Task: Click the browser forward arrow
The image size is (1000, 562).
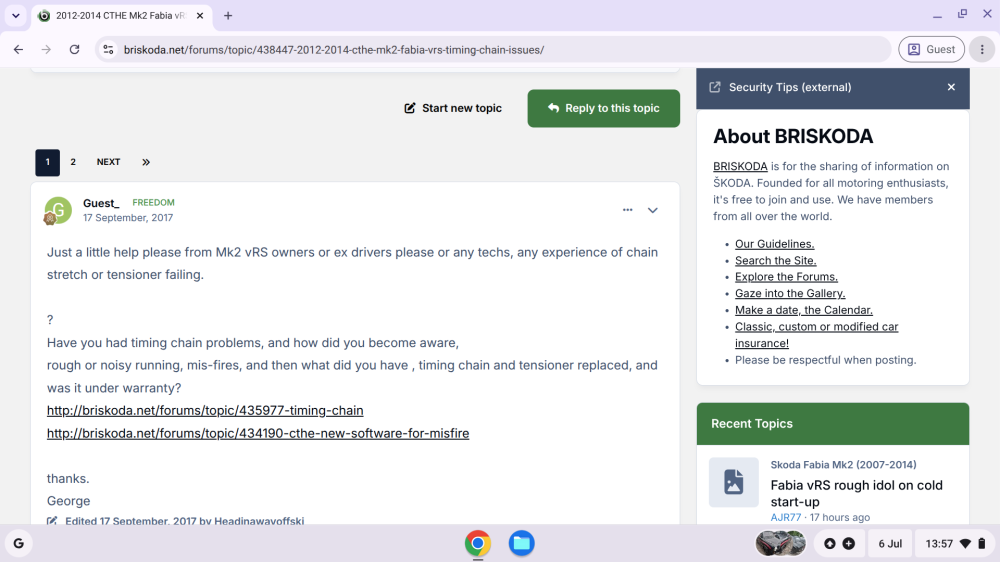Action: pos(46,49)
